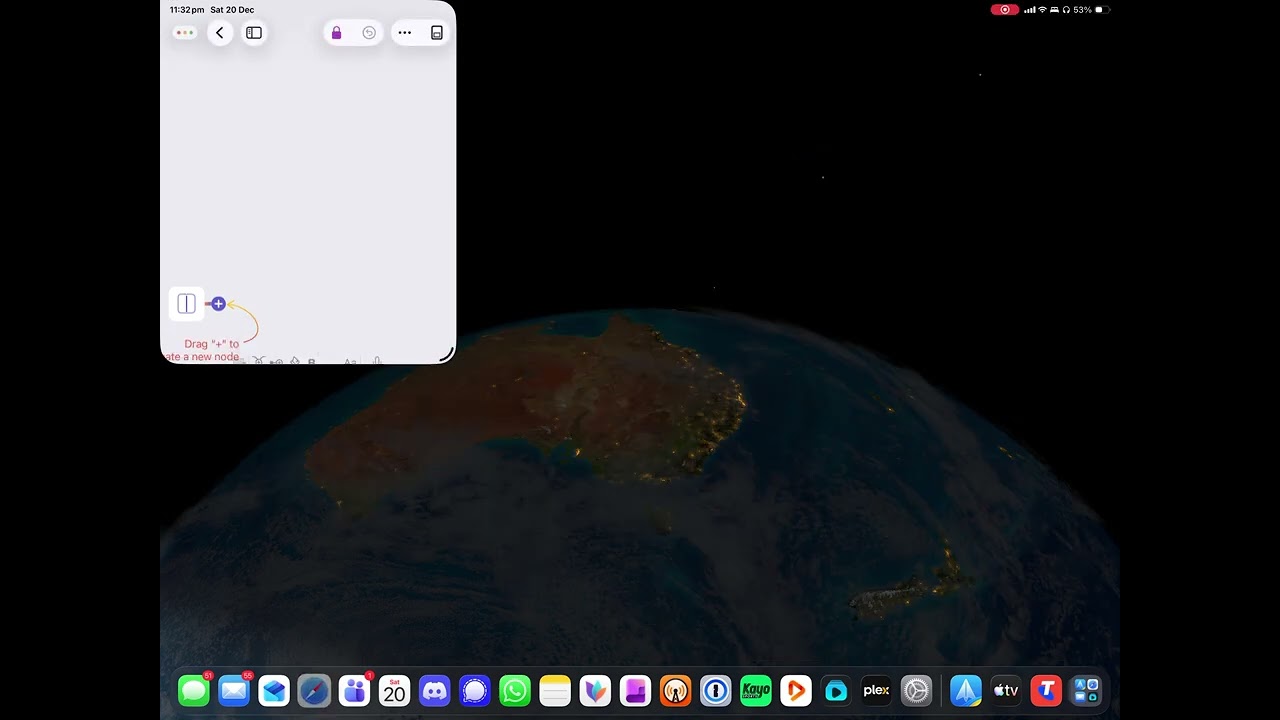The height and width of the screenshot is (720, 1280).
Task: Open the Calendar app showing 20
Action: (394, 691)
